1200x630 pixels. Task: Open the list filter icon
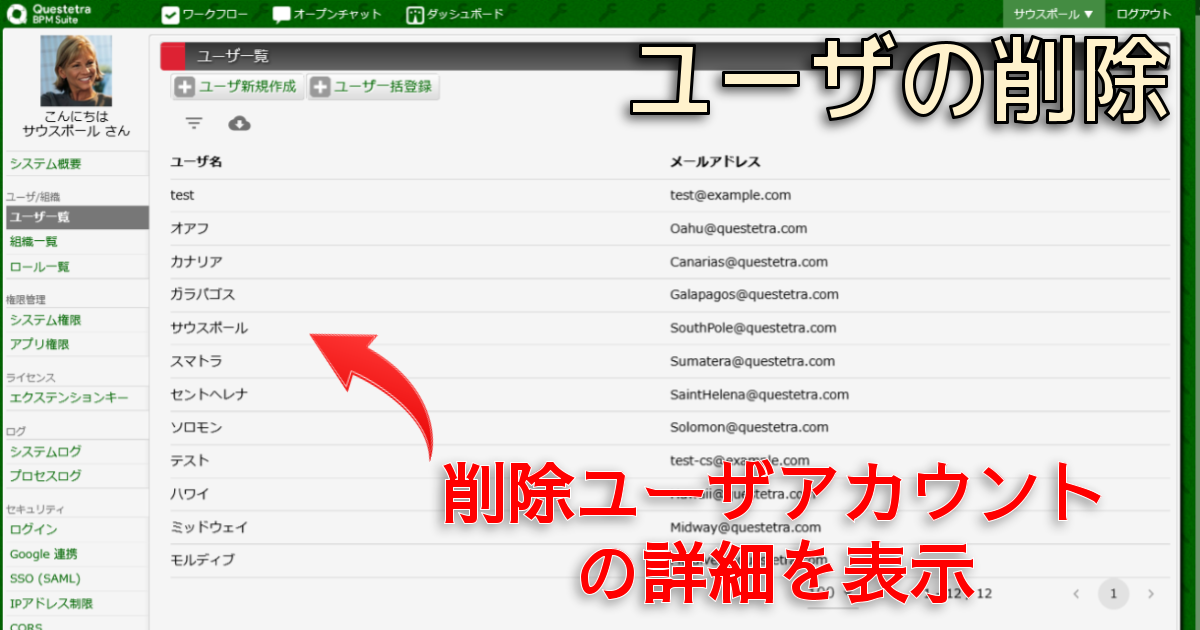pyautogui.click(x=194, y=123)
